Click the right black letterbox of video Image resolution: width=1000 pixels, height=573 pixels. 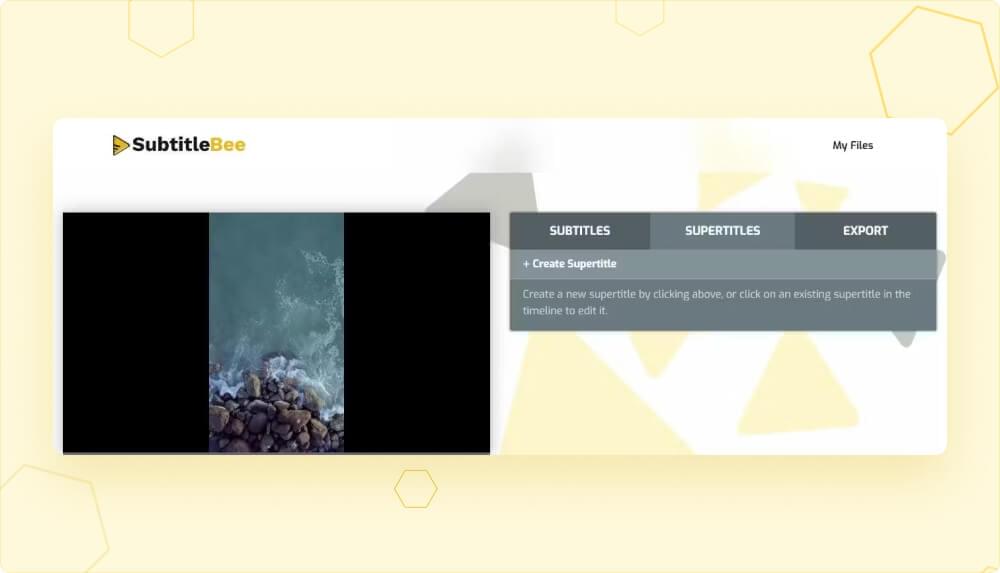[x=416, y=332]
